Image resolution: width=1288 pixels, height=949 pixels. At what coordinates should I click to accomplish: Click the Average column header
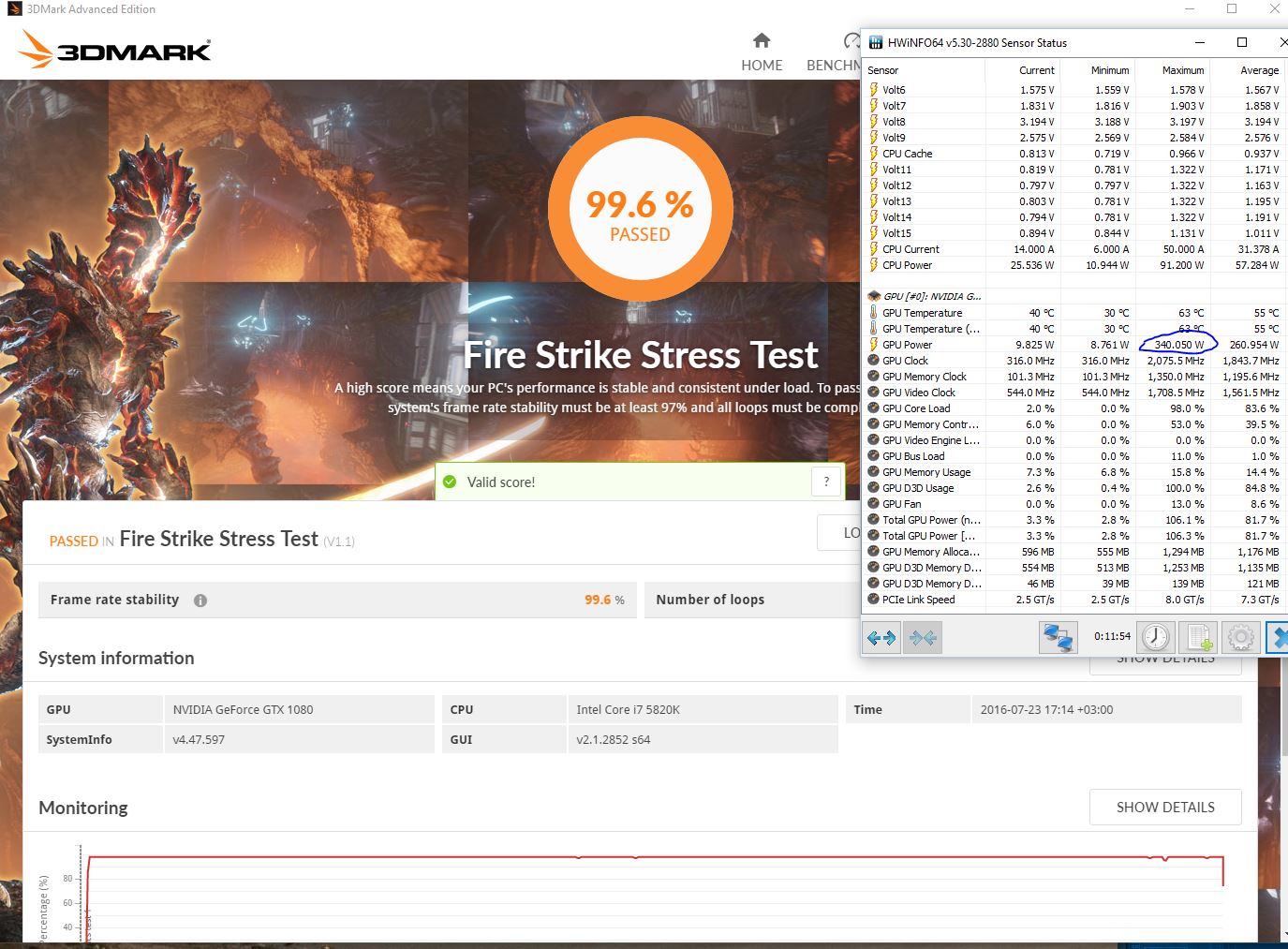1248,70
